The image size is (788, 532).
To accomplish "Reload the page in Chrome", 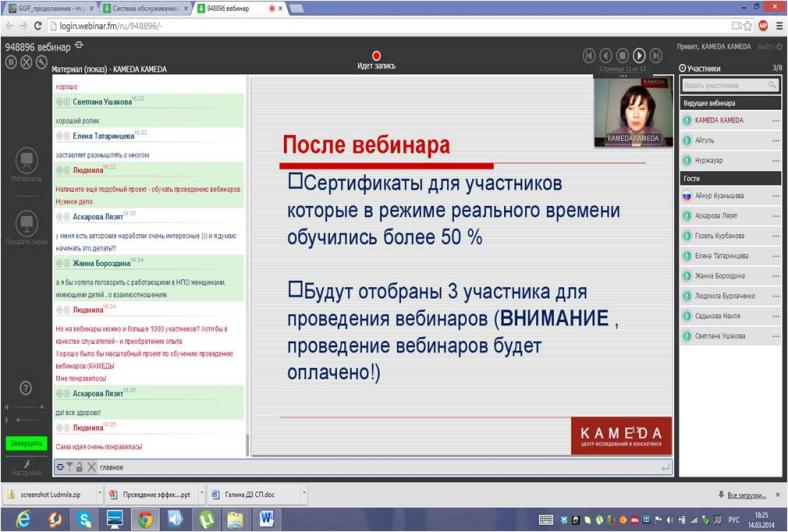I will [x=38, y=26].
